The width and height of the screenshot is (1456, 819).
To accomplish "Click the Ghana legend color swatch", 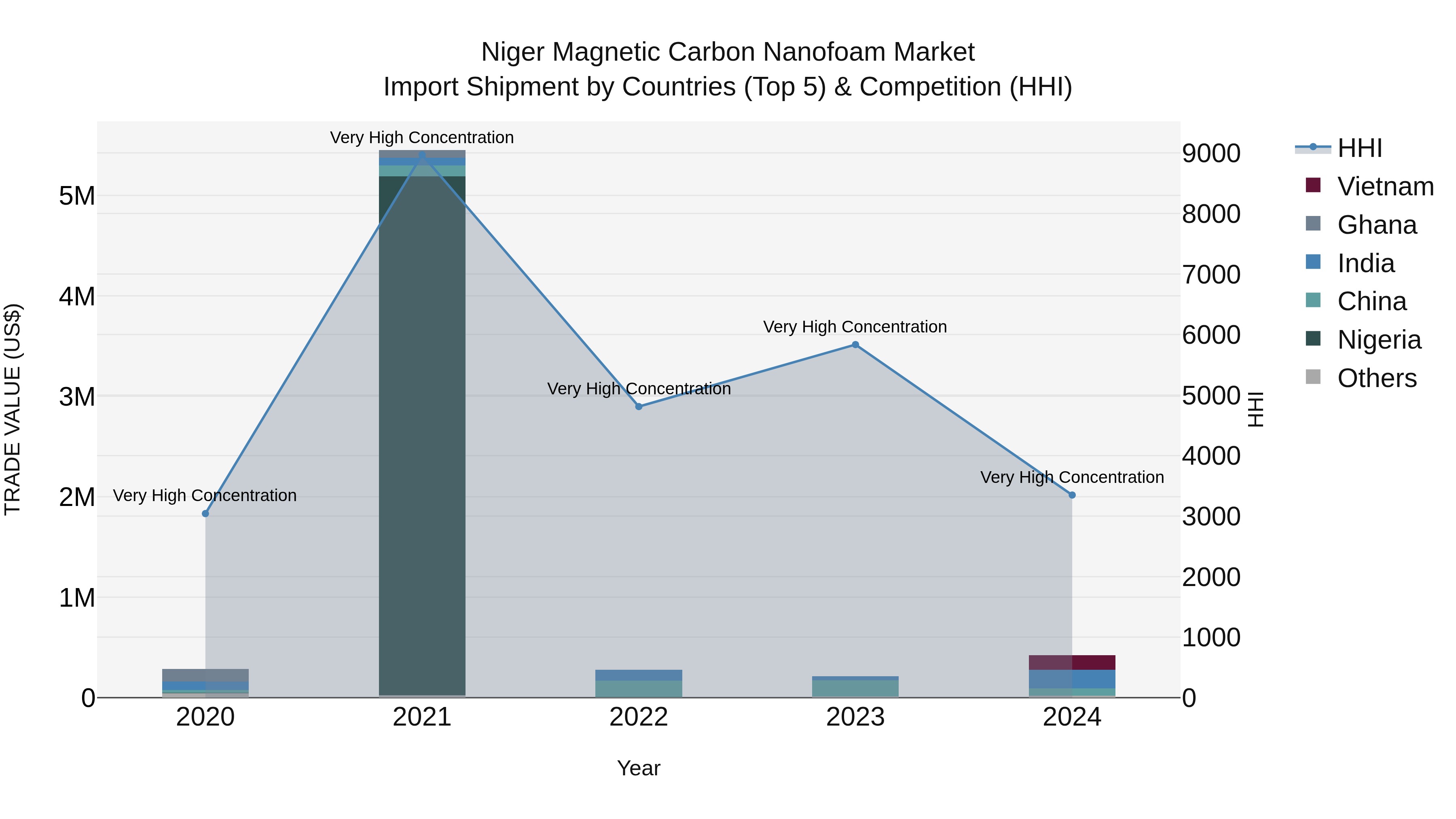I will click(x=1313, y=224).
